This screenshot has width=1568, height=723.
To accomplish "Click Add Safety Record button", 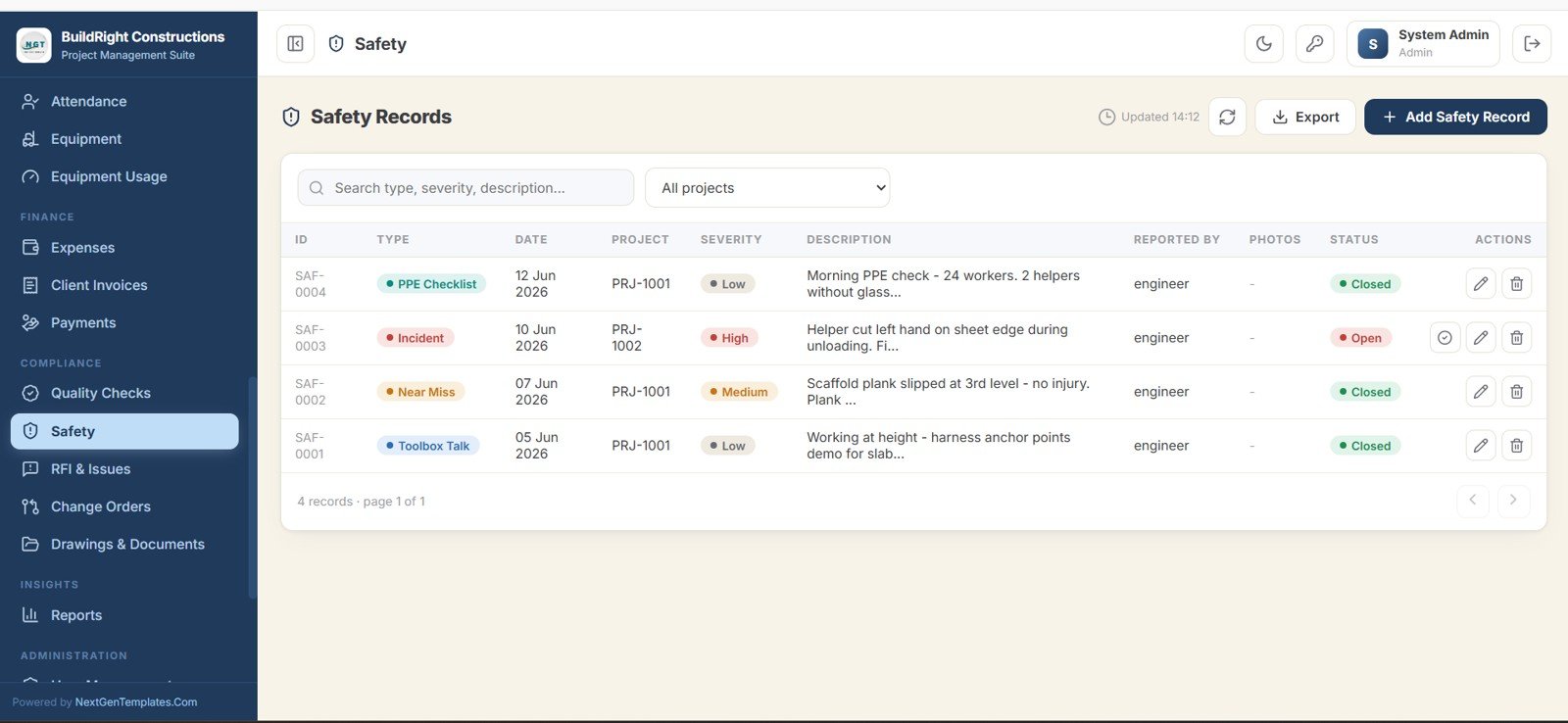I will [x=1455, y=117].
